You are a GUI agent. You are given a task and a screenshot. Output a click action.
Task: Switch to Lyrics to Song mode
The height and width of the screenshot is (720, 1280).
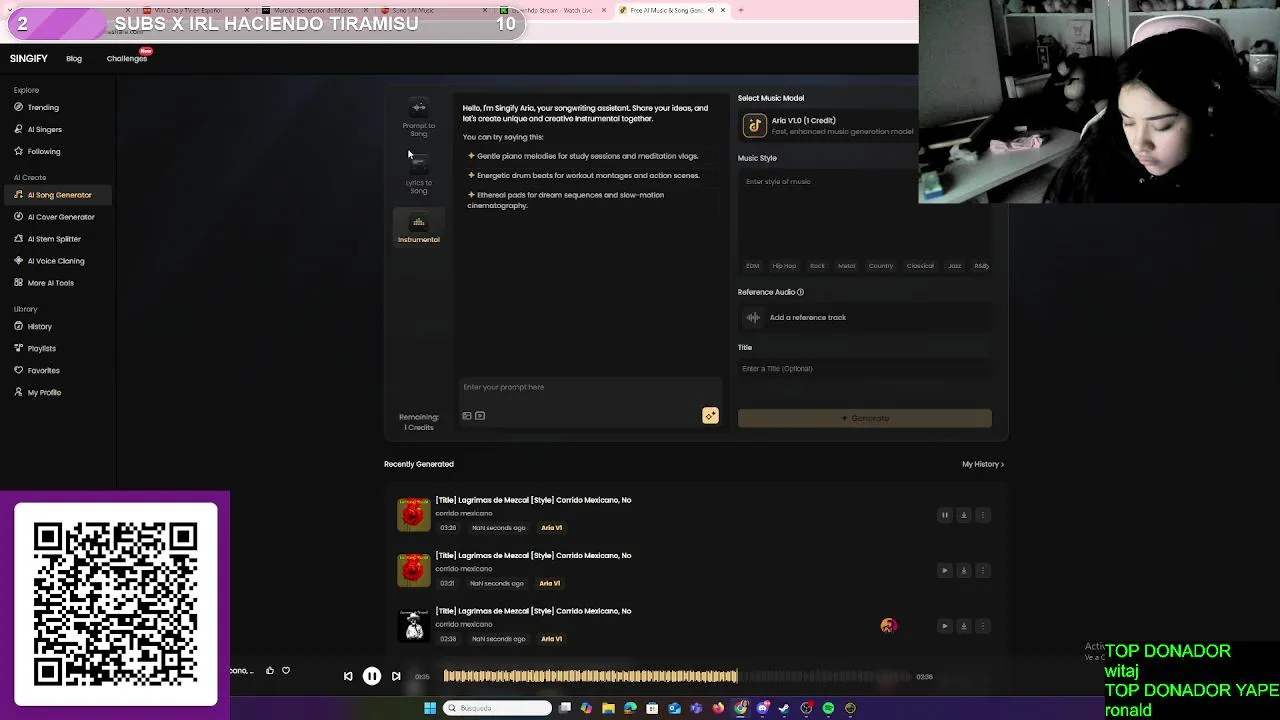(419, 175)
